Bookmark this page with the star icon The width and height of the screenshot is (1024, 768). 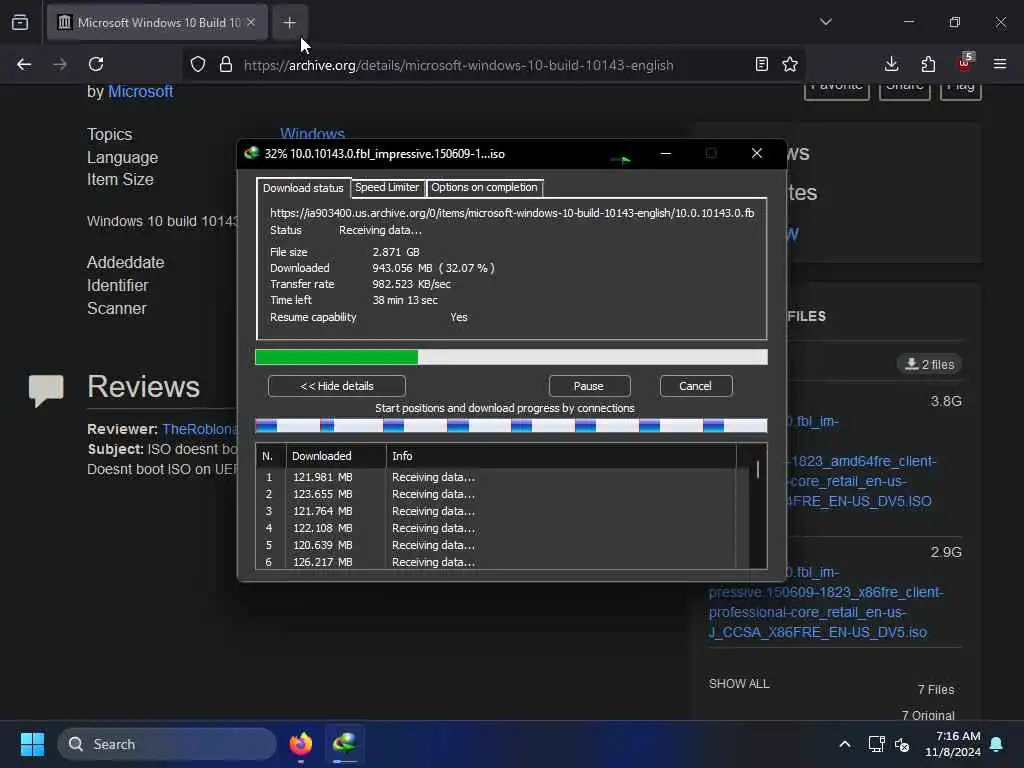[790, 64]
